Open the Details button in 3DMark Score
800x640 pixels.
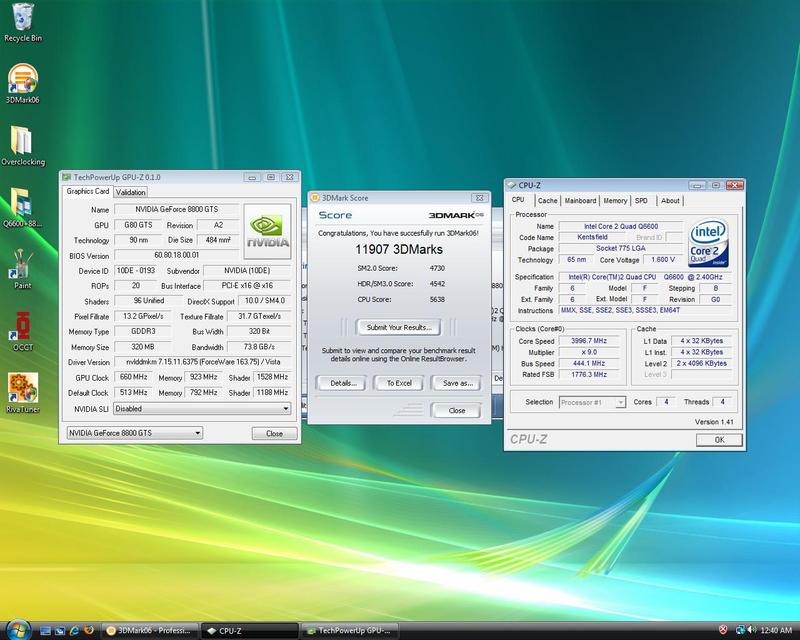341,383
